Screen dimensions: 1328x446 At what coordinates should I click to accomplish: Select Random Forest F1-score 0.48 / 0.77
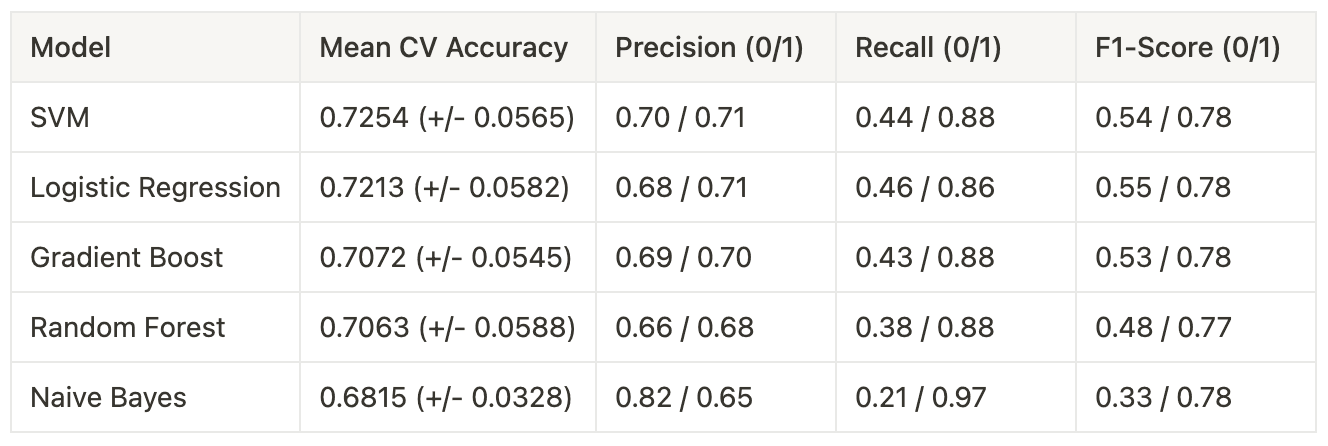tap(1163, 327)
